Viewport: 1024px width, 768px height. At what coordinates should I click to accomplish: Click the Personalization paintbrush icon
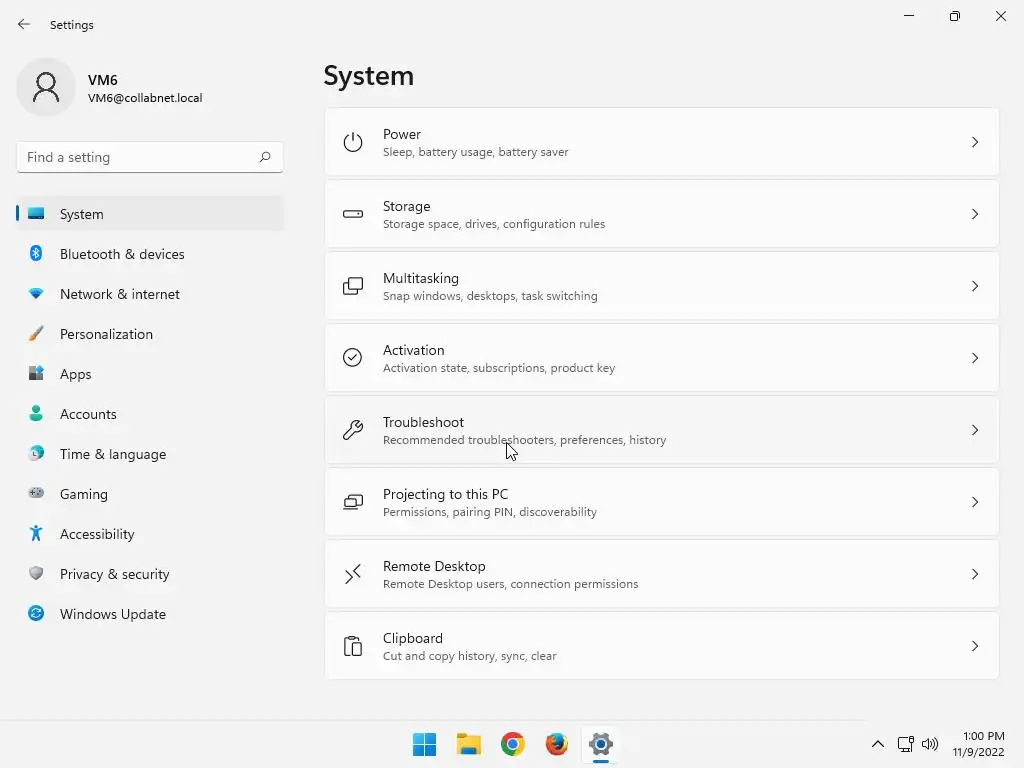pos(36,334)
